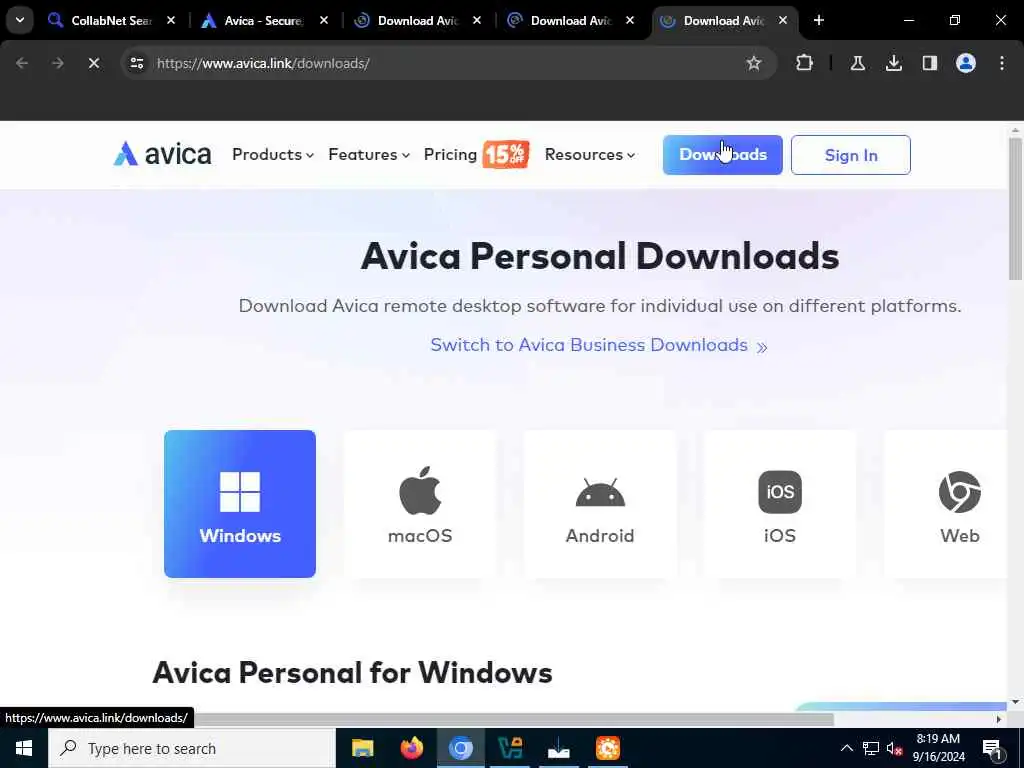This screenshot has height=768, width=1024.
Task: Close the Avica - Secure tab
Action: (x=323, y=20)
